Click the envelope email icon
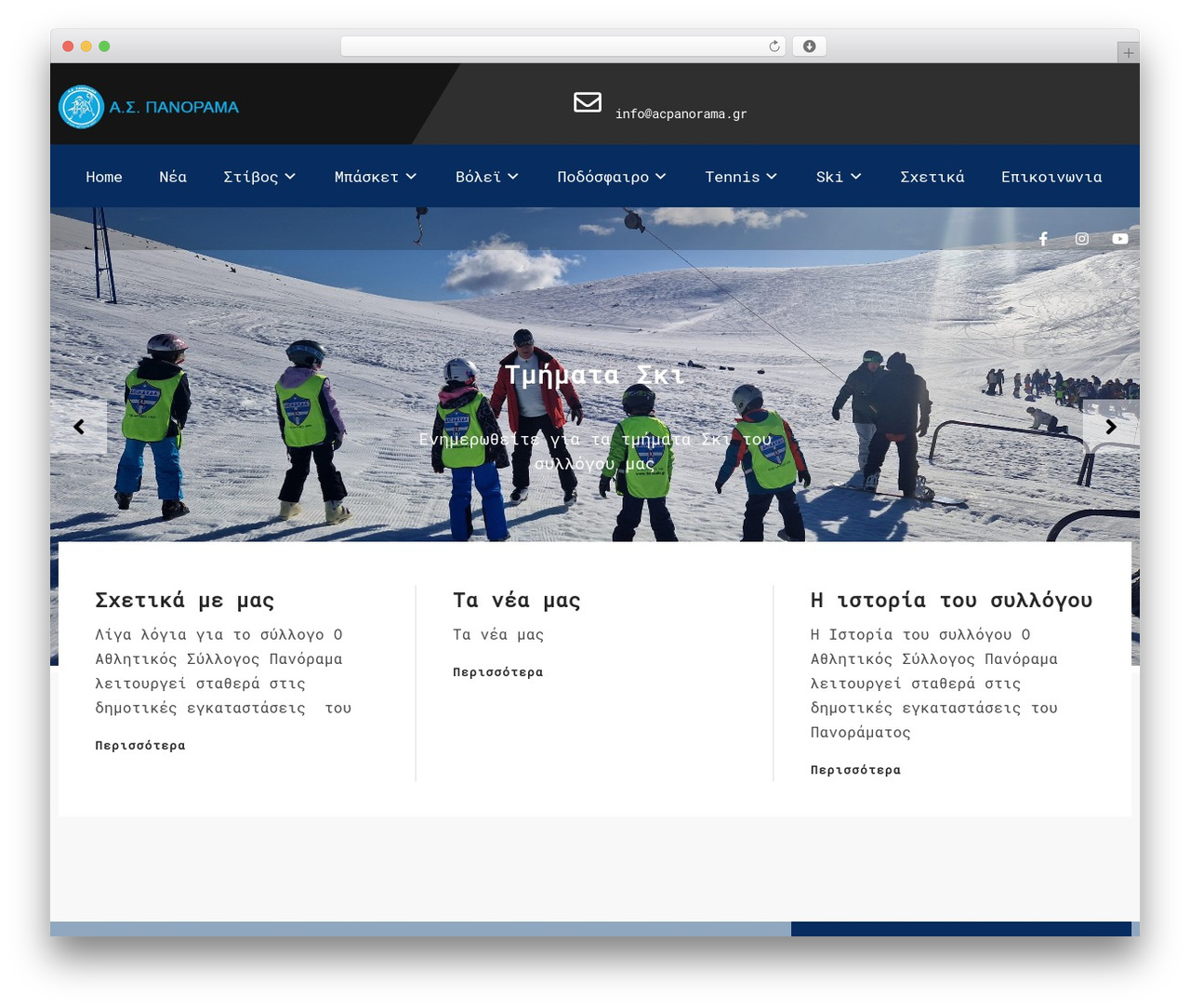 [588, 102]
